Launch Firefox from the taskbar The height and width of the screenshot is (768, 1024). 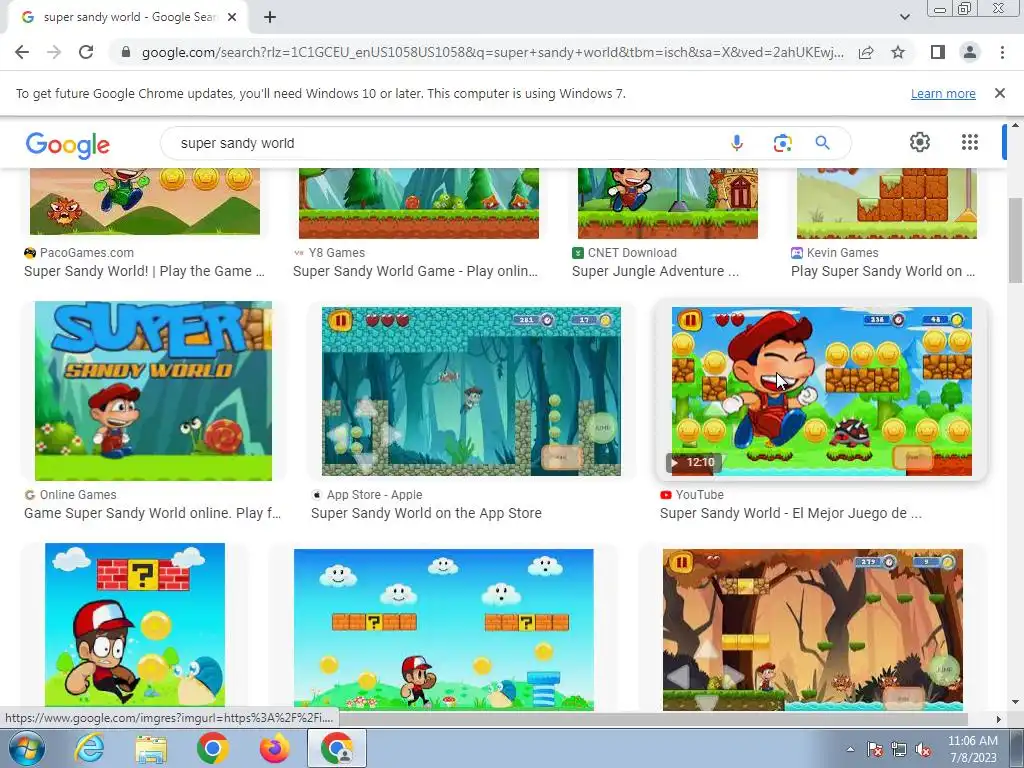274,748
